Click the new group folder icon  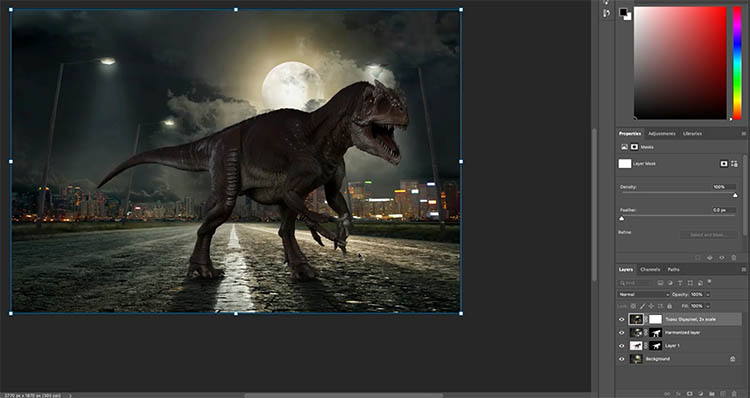712,394
